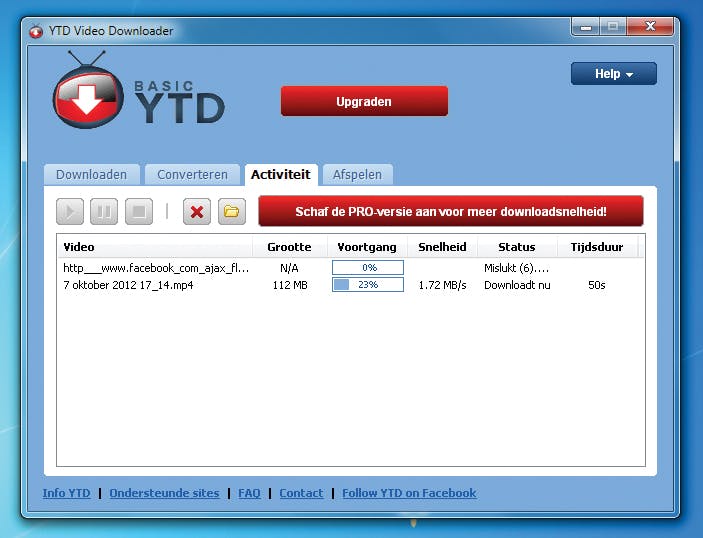Click the Downloadt nu status text
Image resolution: width=703 pixels, height=538 pixels.
point(517,285)
